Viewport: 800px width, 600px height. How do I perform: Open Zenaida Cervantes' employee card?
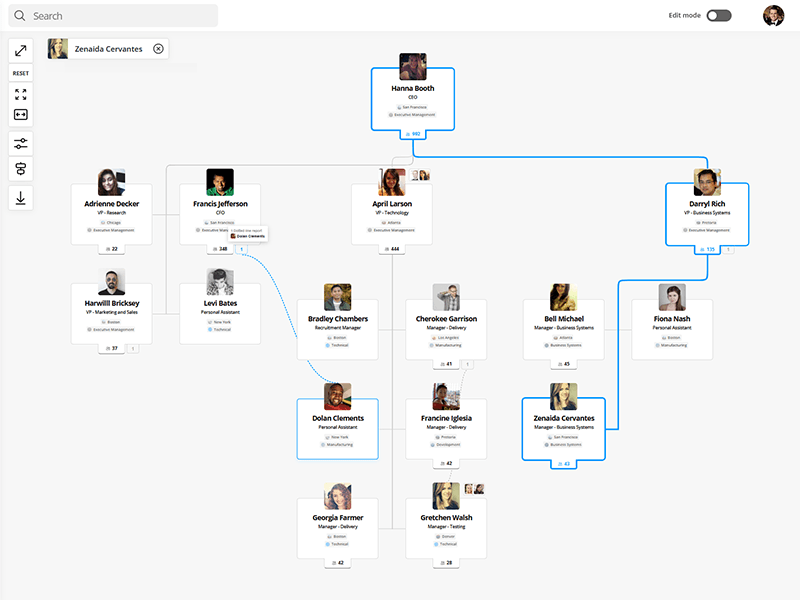point(563,427)
